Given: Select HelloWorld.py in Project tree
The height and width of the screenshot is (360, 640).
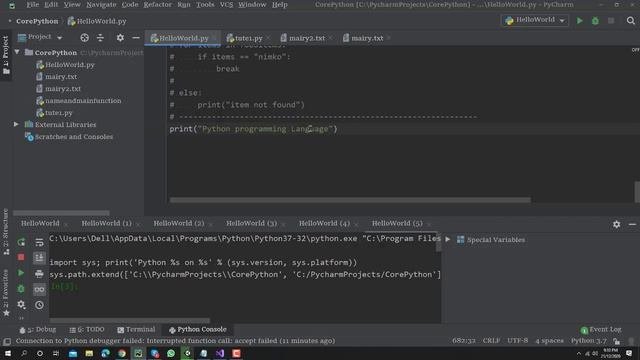Looking at the screenshot, I should click(x=65, y=64).
